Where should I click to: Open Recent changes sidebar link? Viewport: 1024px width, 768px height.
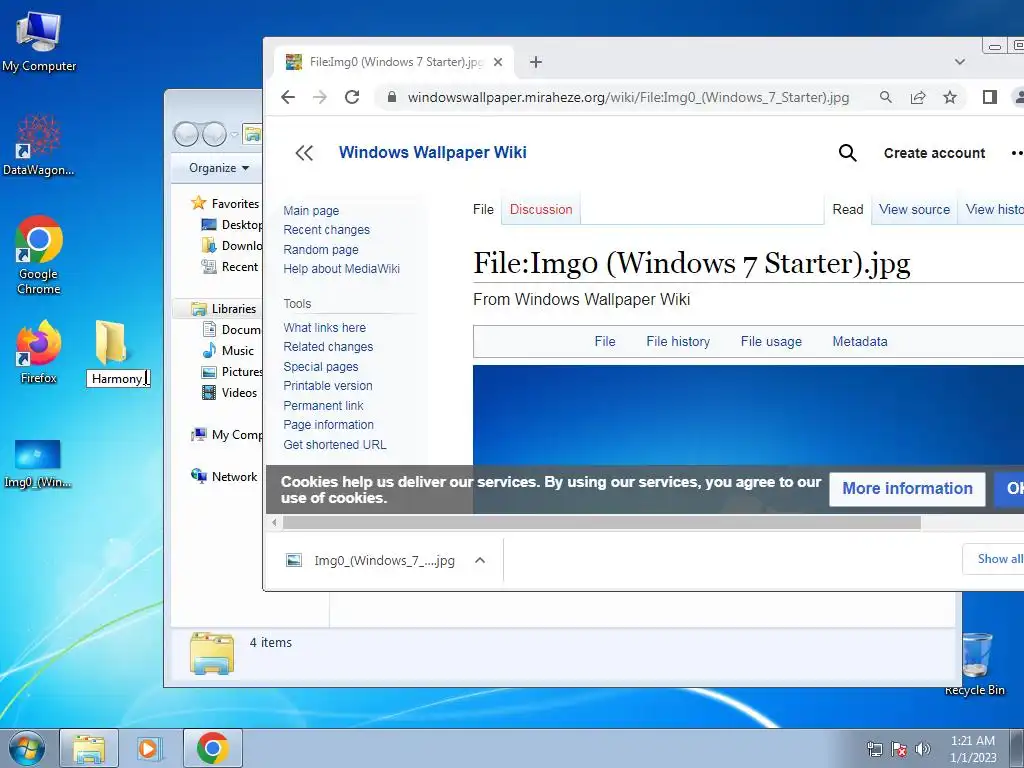click(x=327, y=230)
